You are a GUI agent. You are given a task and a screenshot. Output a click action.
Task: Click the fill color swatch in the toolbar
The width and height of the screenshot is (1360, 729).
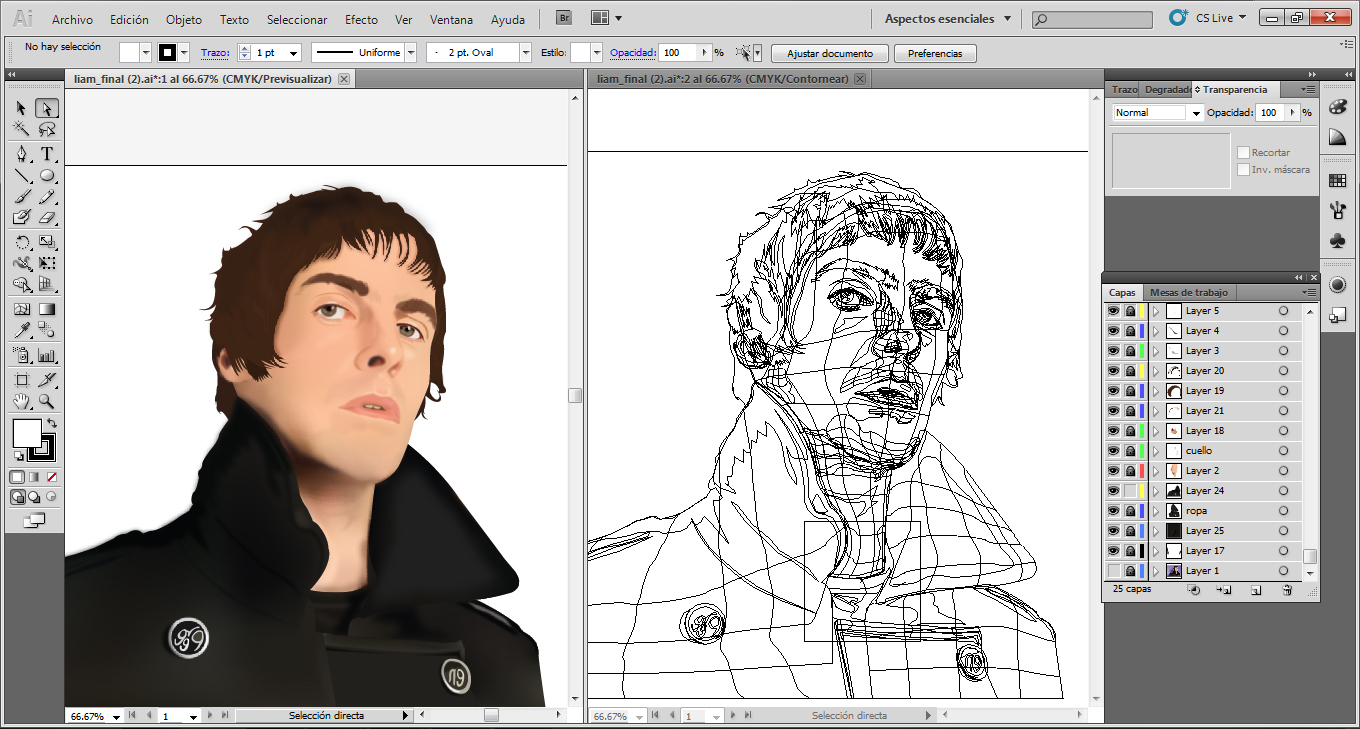[27, 432]
